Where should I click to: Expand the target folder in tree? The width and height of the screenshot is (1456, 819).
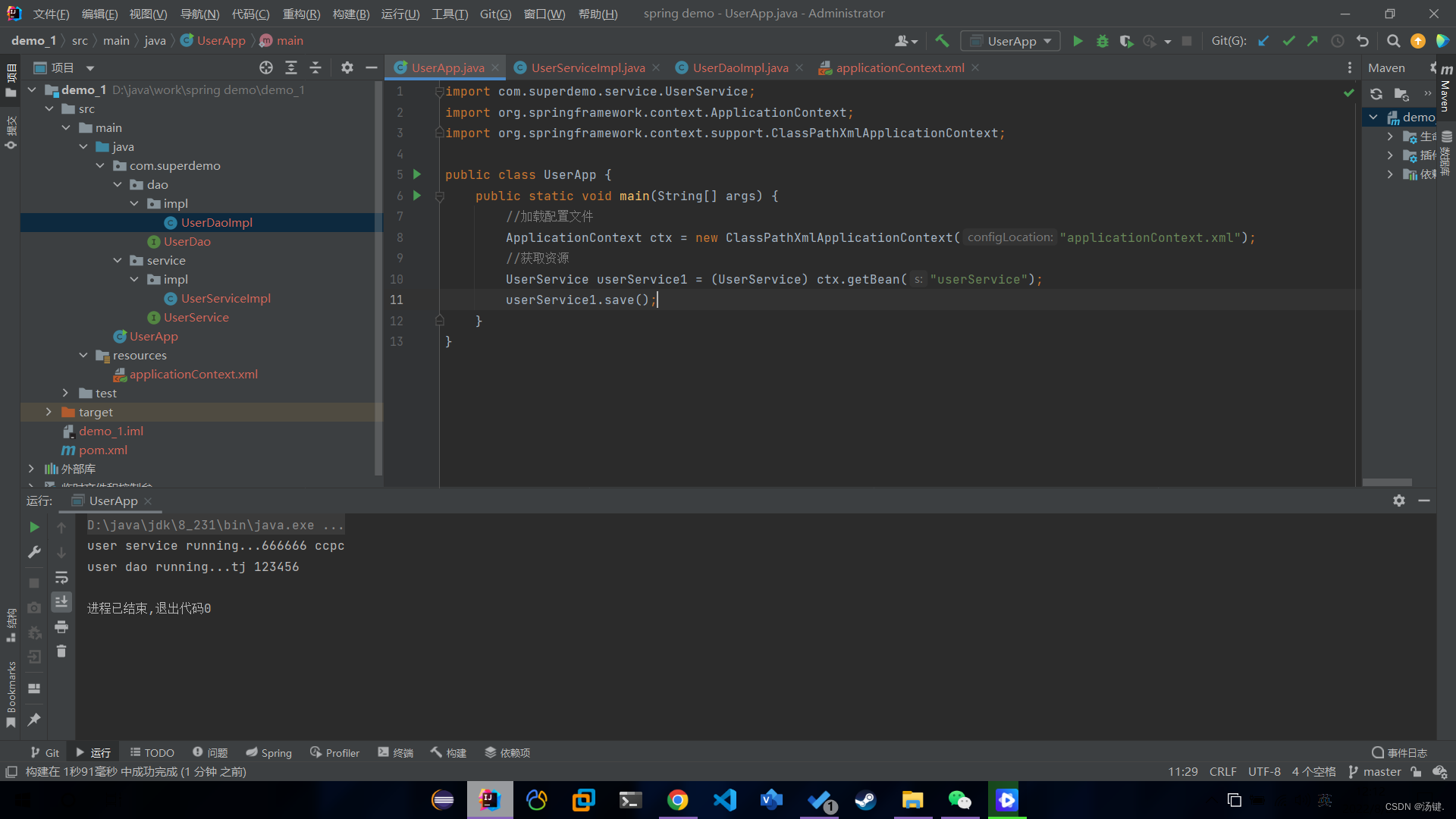[49, 412]
